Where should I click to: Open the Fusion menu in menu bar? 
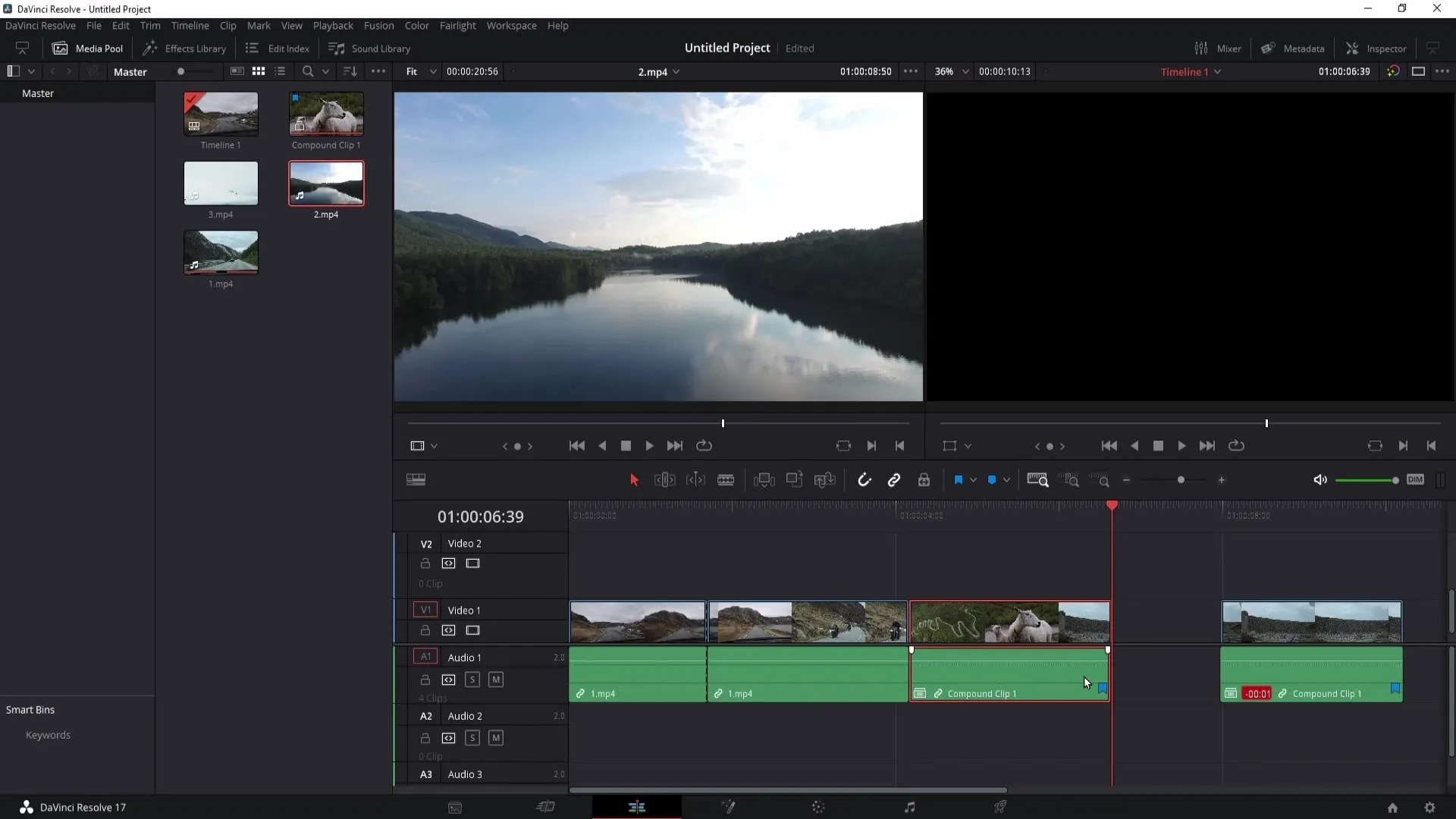(378, 25)
